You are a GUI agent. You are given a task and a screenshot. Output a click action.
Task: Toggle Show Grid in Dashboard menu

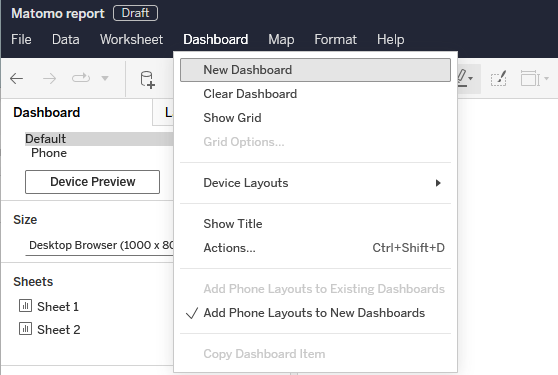tap(315, 118)
